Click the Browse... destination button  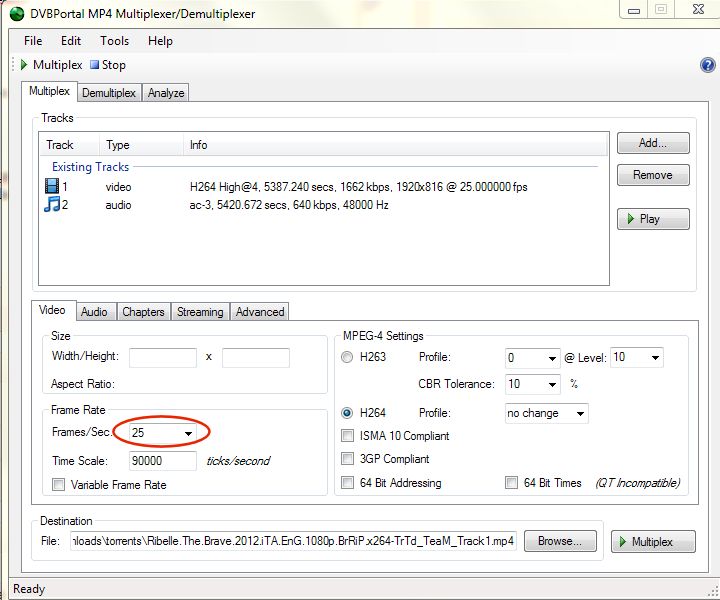click(x=560, y=541)
